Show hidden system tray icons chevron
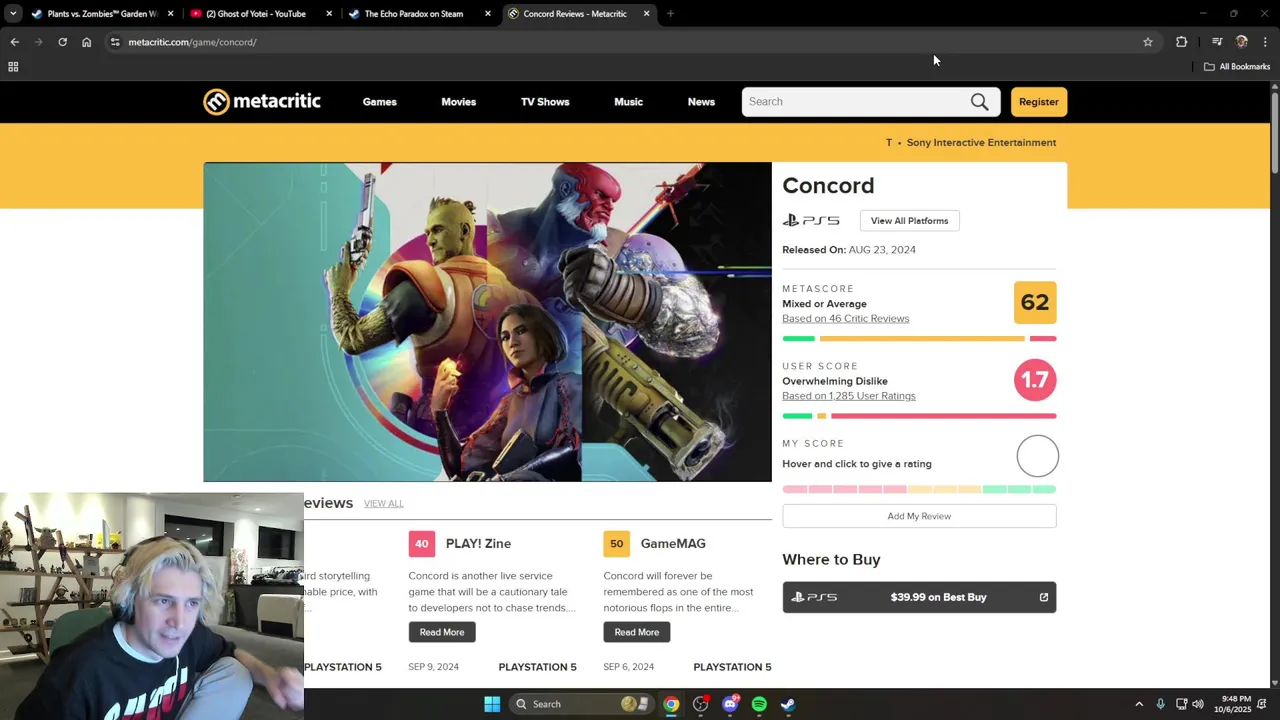Image resolution: width=1280 pixels, height=720 pixels. pos(1138,704)
